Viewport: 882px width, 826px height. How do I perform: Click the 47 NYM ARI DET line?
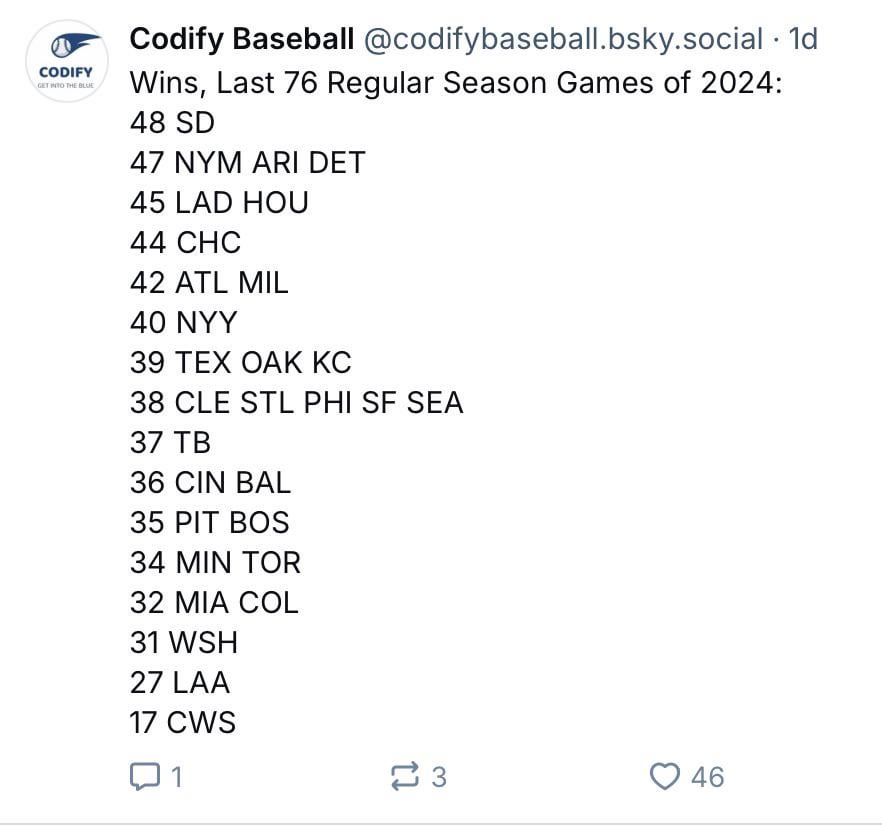(x=247, y=162)
